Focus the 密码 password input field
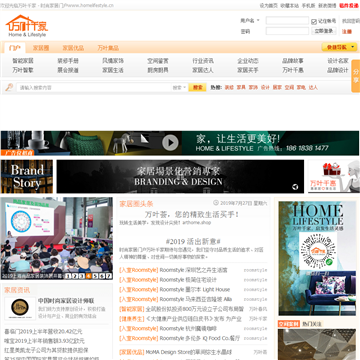Viewport: 360px width, 360px height. click(287, 31)
